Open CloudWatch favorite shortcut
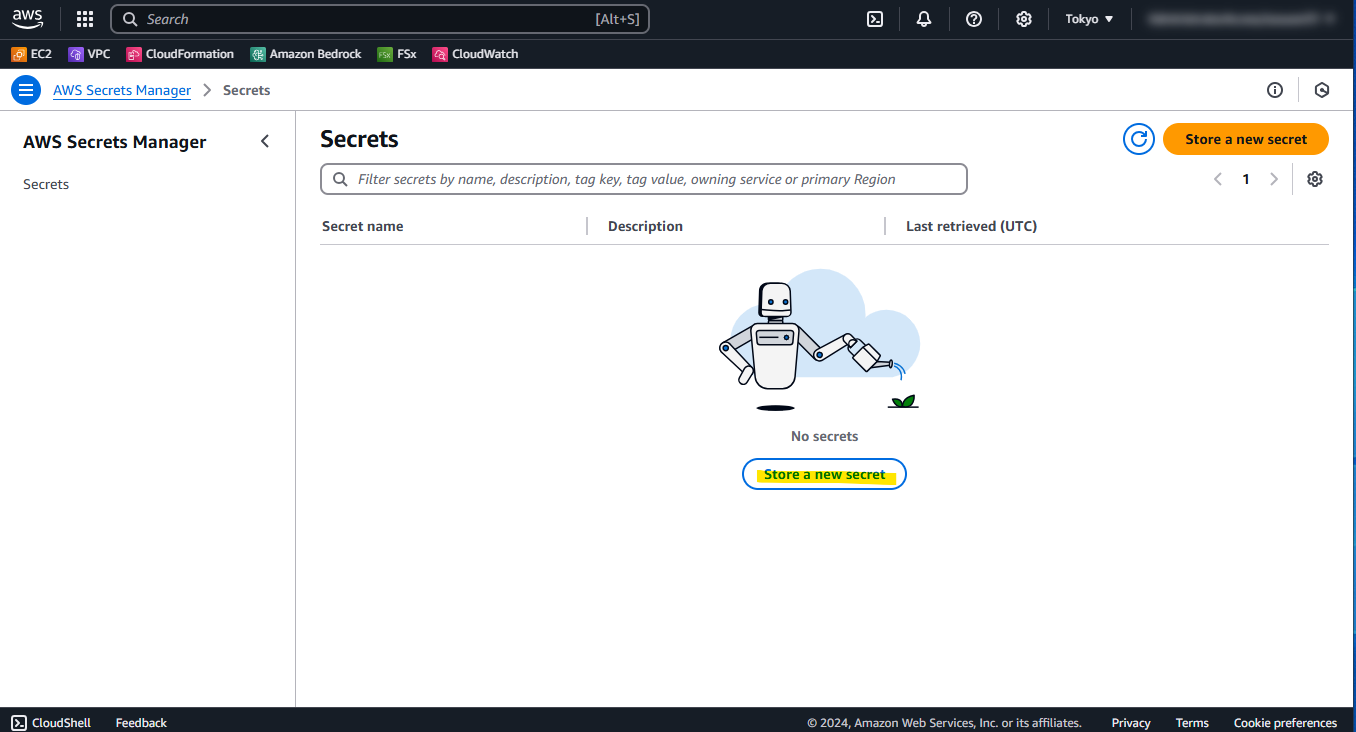 tap(475, 54)
